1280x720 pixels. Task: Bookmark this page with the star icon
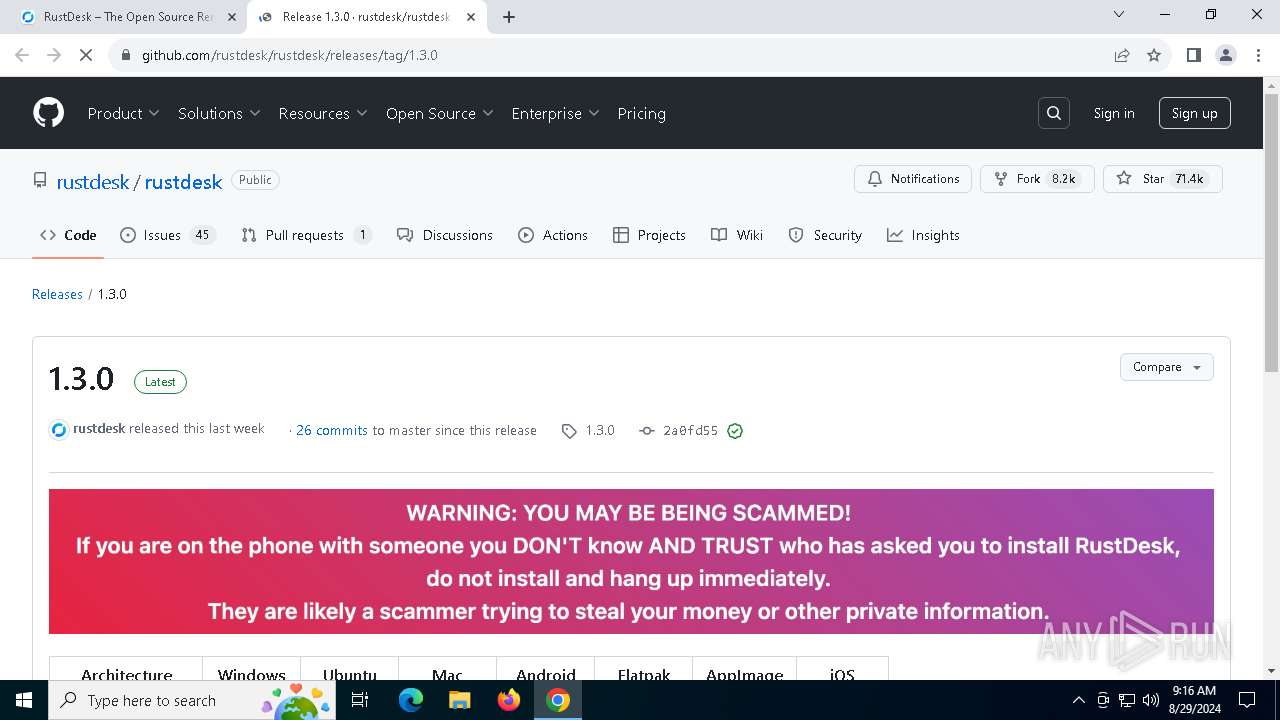pos(1154,55)
